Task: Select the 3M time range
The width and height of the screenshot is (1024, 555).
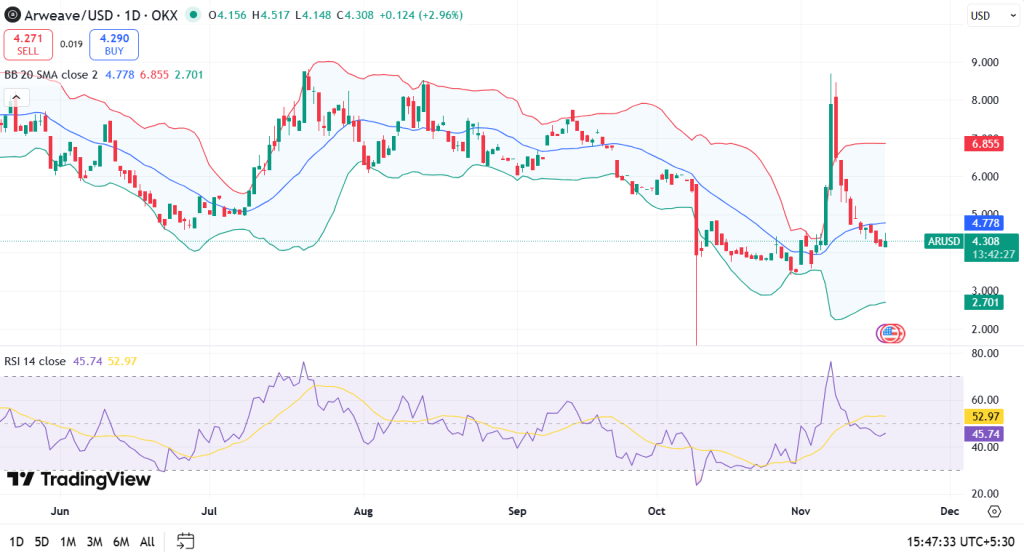Action: click(x=94, y=542)
